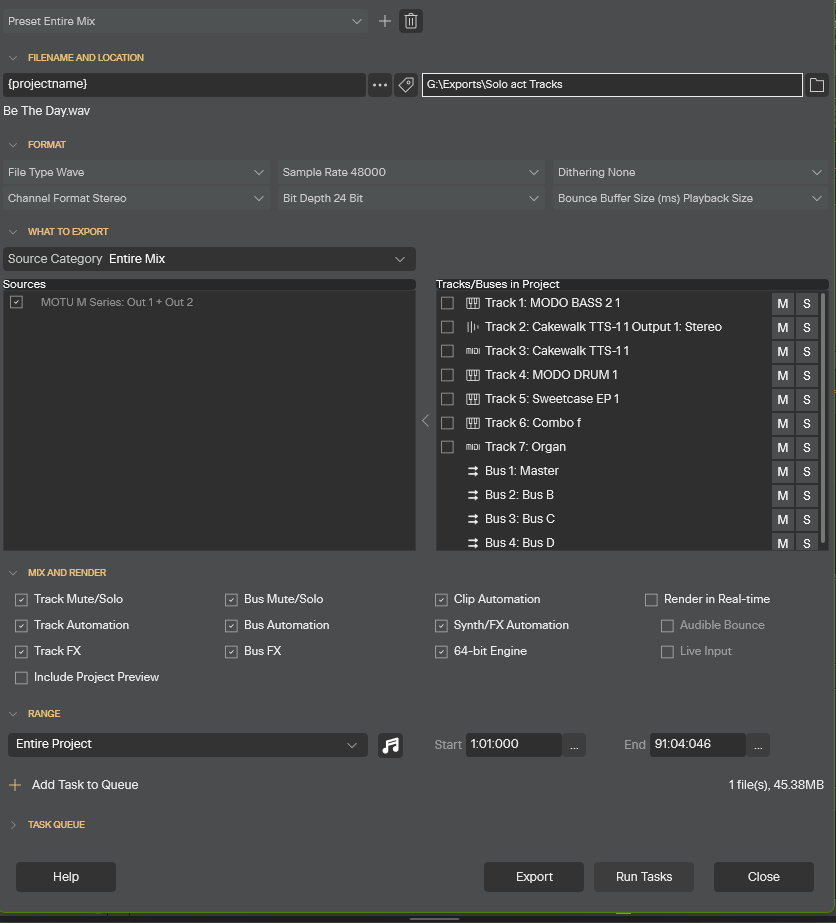This screenshot has width=836, height=923.
Task: Uncheck the Track FX checkbox
Action: point(21,651)
